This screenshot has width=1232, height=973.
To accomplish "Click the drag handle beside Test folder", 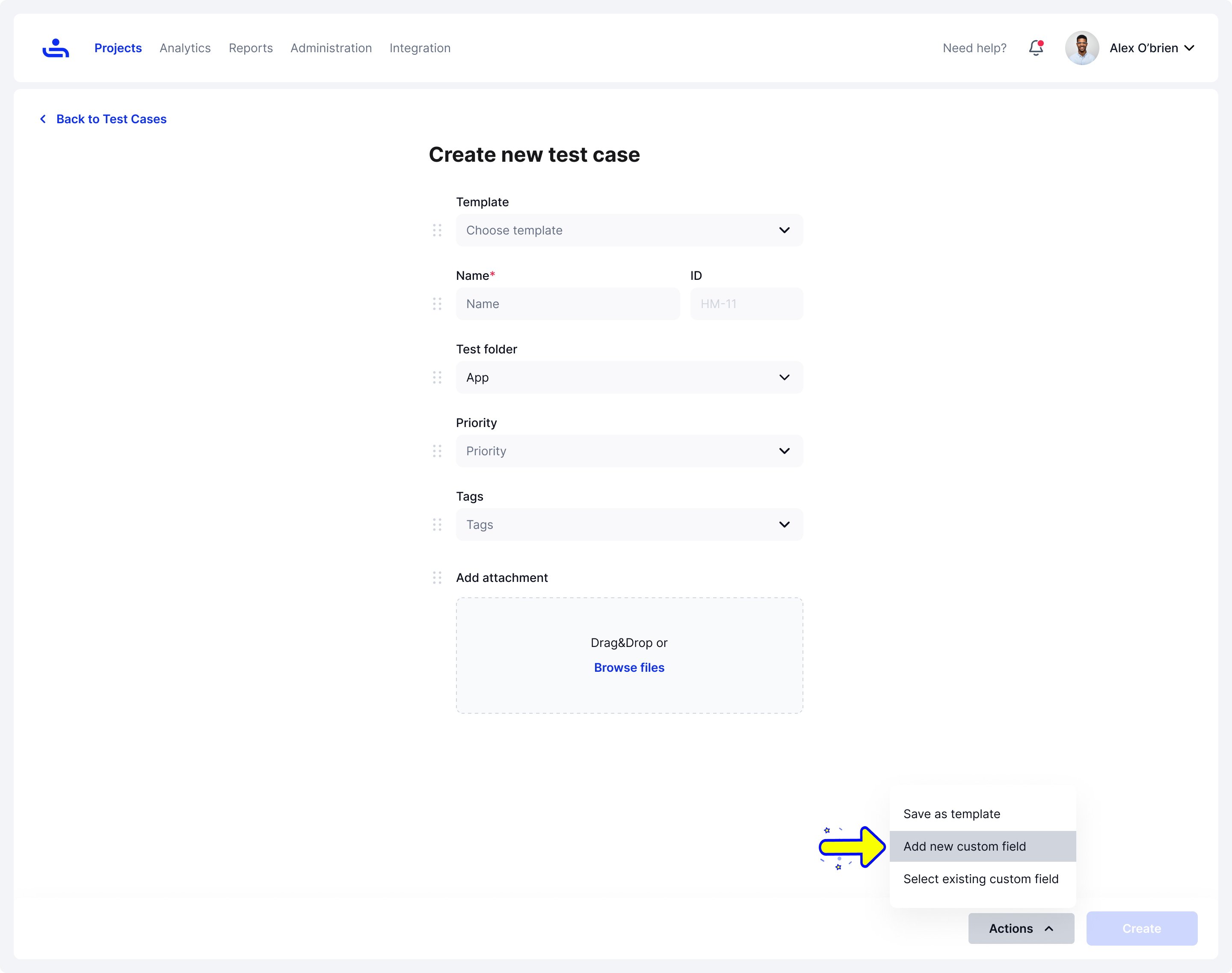I will pyautogui.click(x=437, y=377).
